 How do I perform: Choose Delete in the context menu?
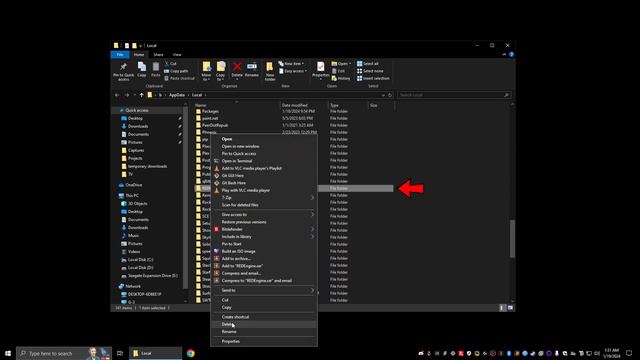(x=264, y=324)
